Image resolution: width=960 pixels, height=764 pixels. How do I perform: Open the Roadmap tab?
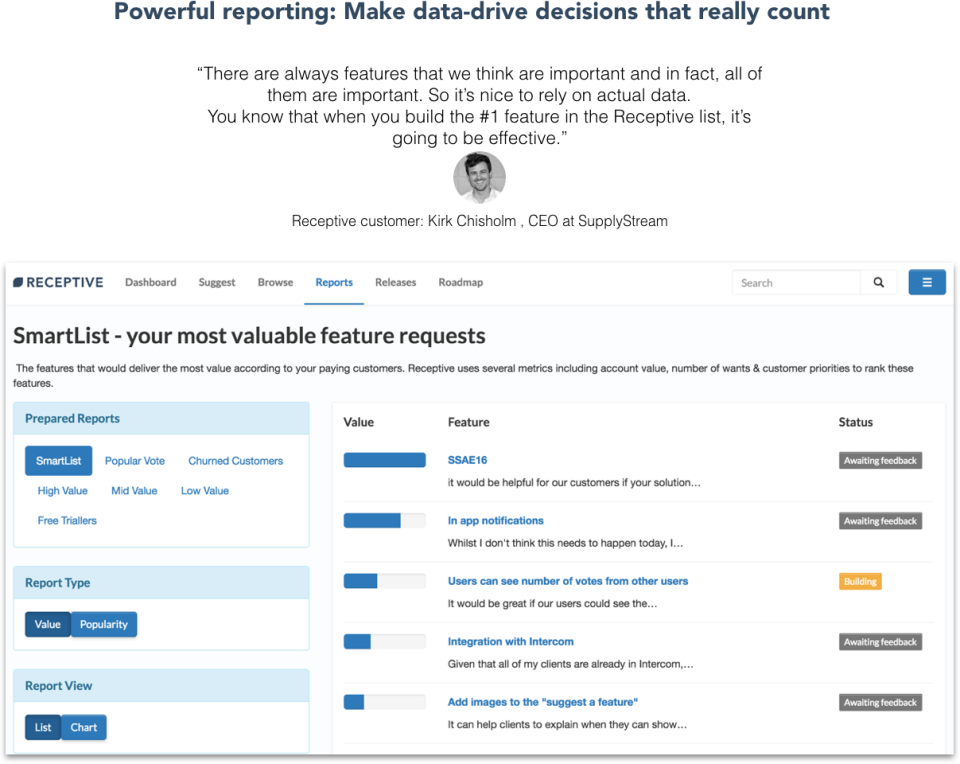point(460,282)
